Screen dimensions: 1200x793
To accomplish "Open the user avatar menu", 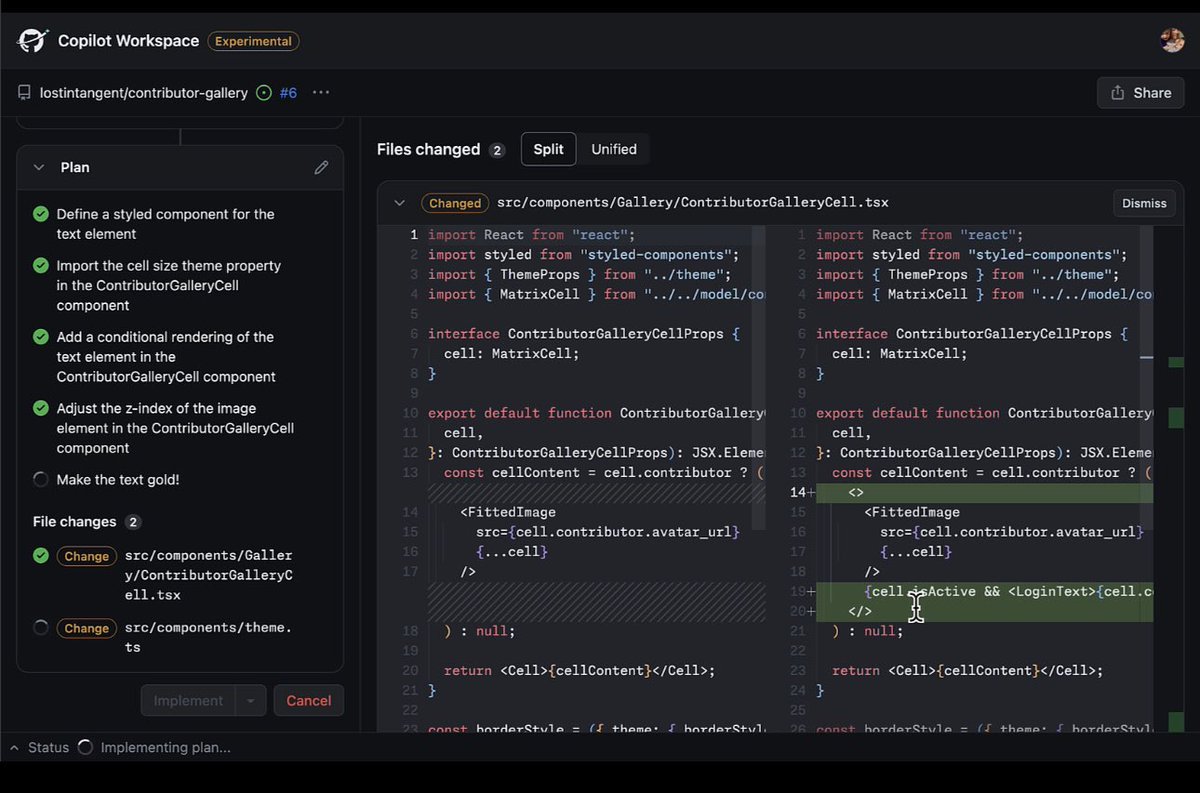I will tap(1172, 40).
